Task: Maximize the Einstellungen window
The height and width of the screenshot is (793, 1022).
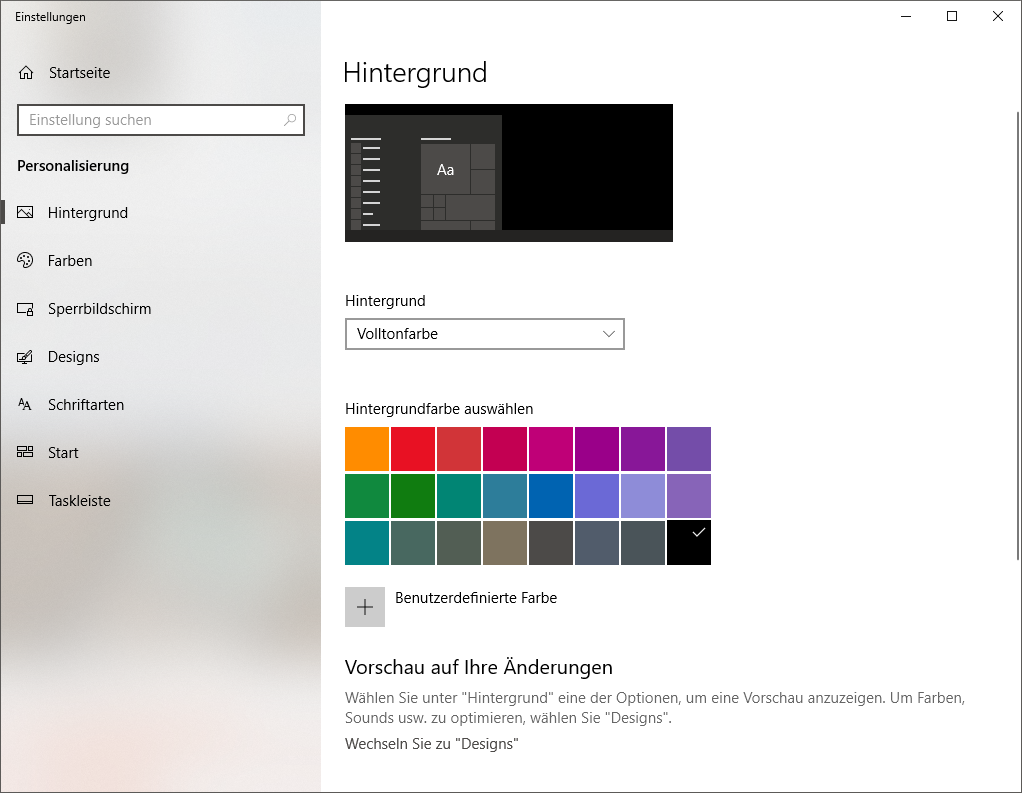Action: (x=952, y=16)
